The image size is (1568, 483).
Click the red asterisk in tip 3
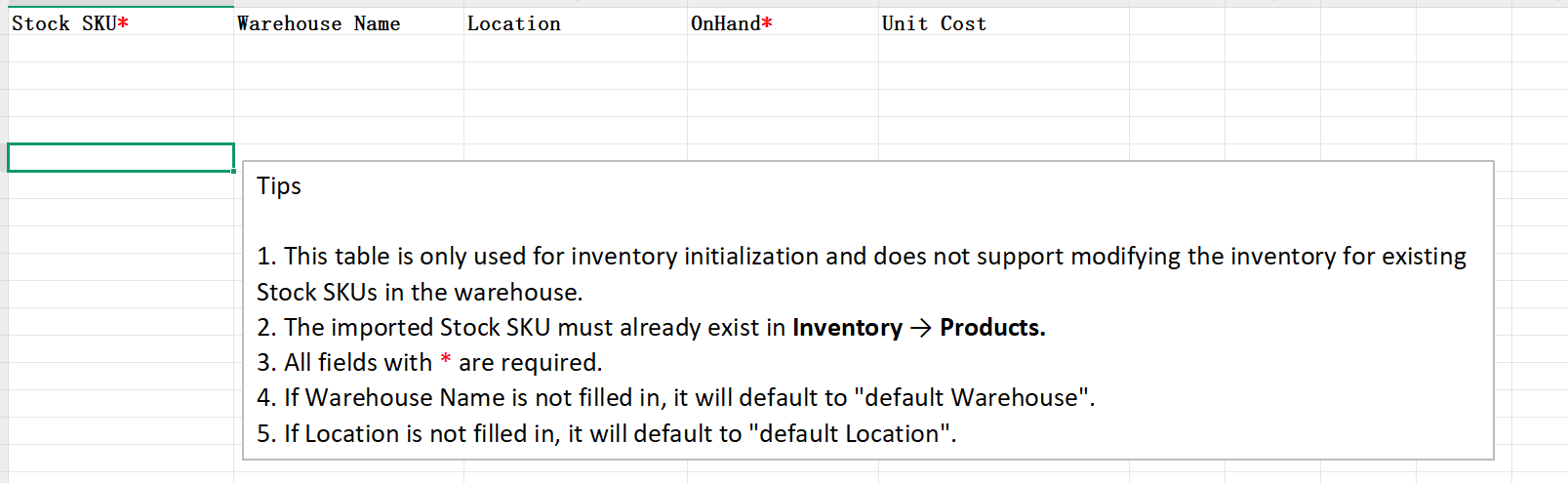click(x=446, y=362)
